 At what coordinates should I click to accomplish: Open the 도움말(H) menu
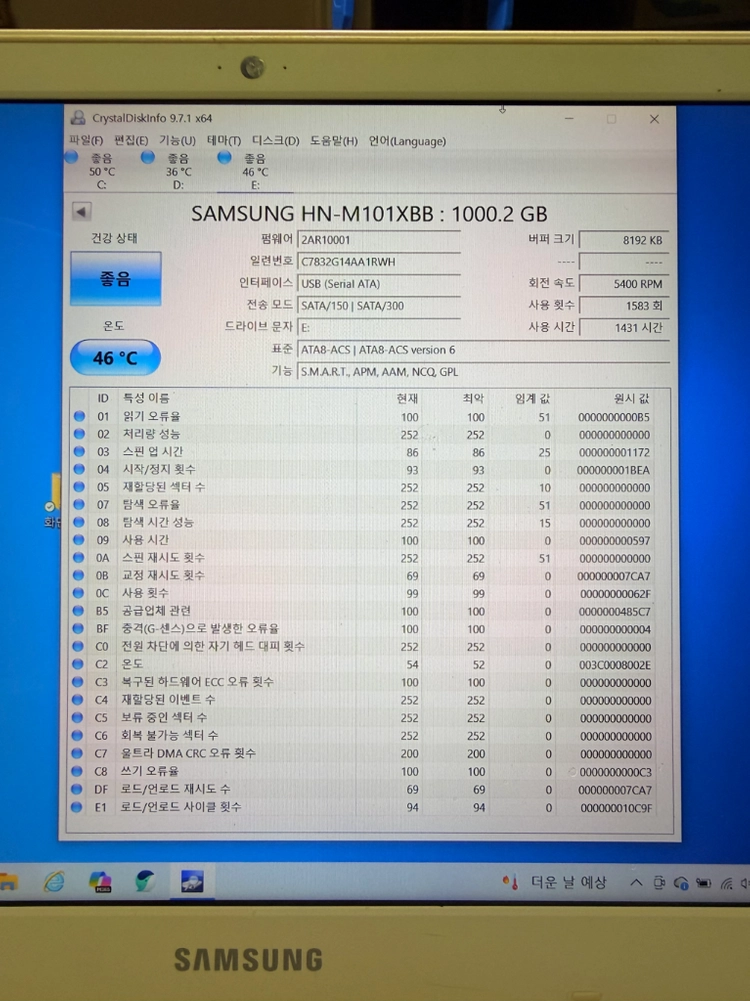click(334, 140)
